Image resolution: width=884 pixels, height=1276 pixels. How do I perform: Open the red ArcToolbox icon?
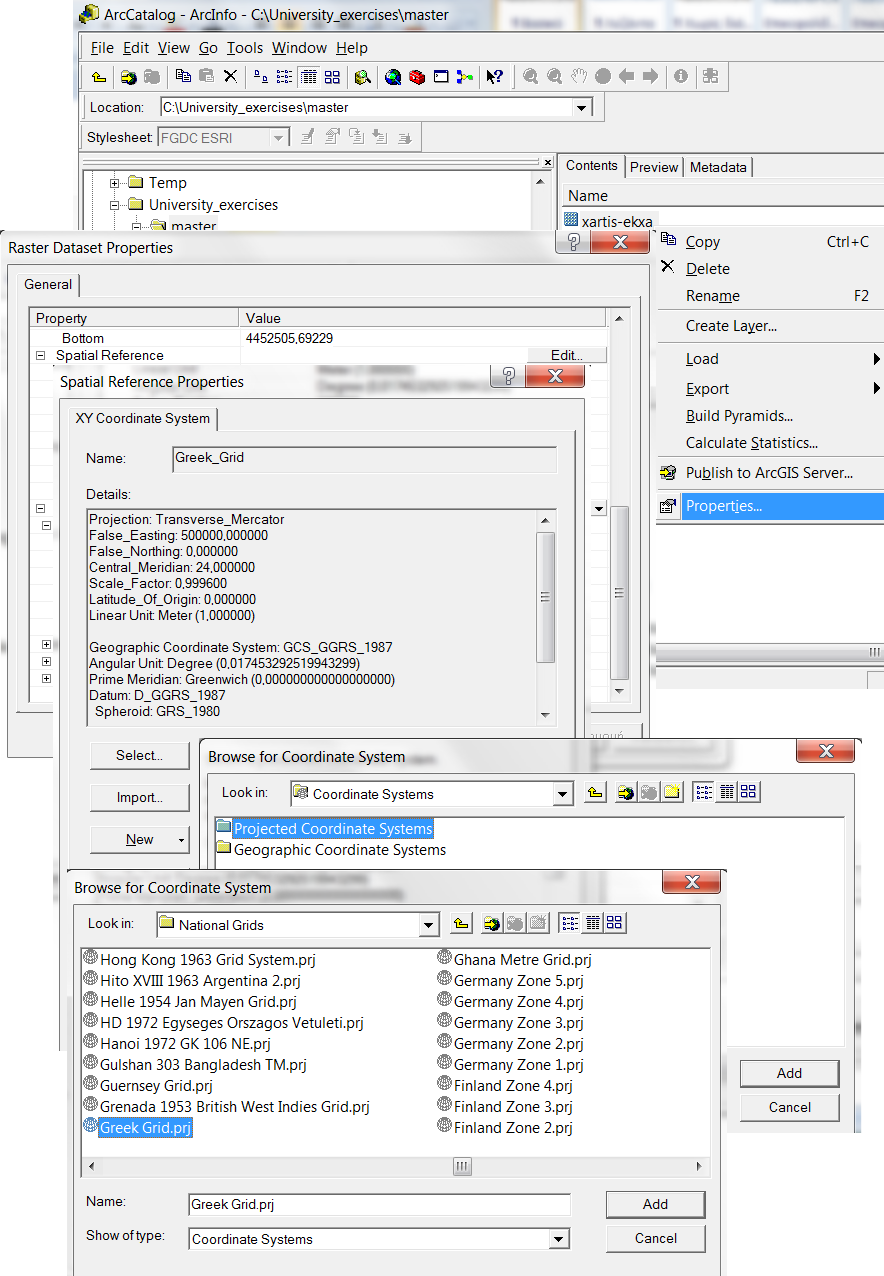417,76
